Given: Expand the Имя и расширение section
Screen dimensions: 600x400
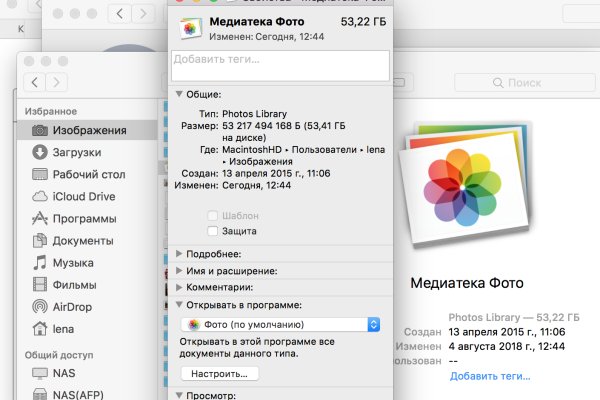Looking at the screenshot, I should (179, 271).
